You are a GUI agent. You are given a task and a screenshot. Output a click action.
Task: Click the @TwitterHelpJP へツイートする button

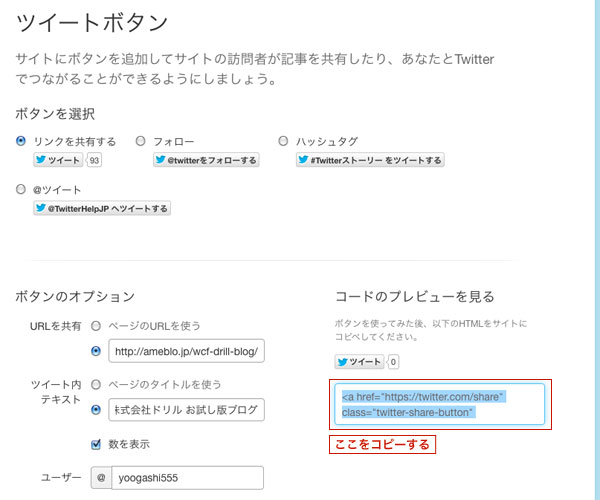coord(102,208)
